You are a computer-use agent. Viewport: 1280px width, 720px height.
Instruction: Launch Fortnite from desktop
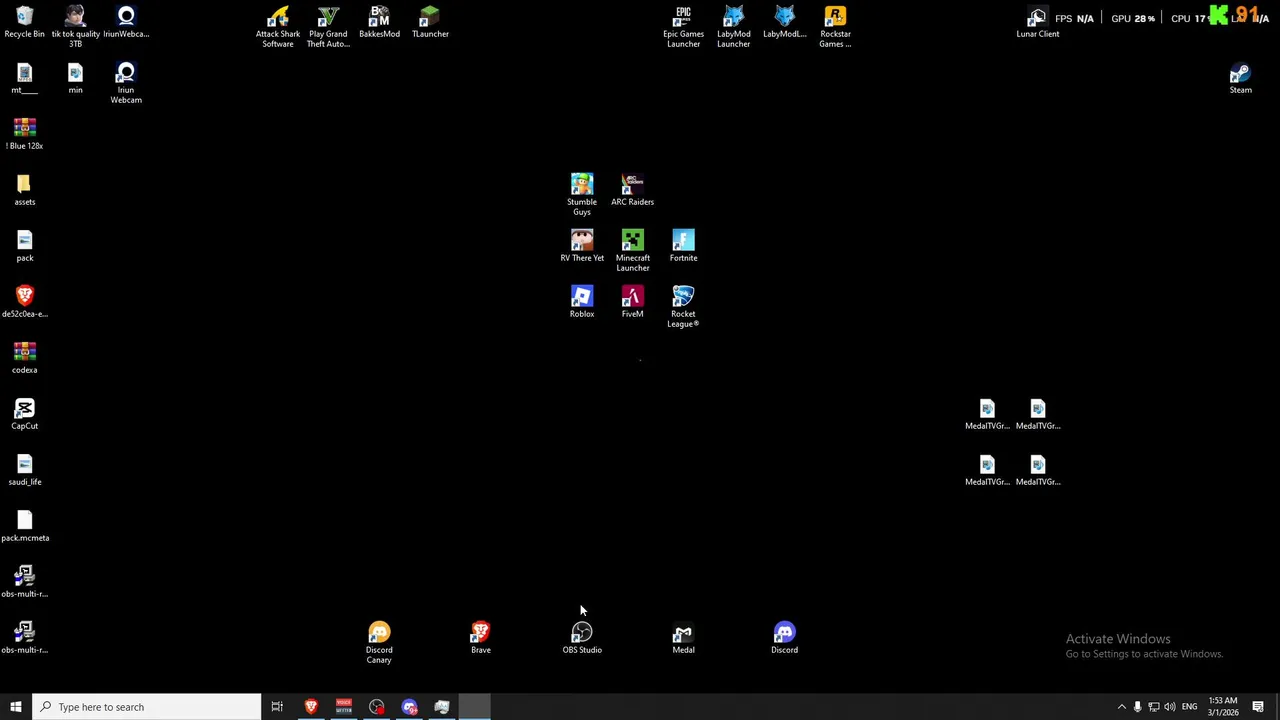click(683, 246)
